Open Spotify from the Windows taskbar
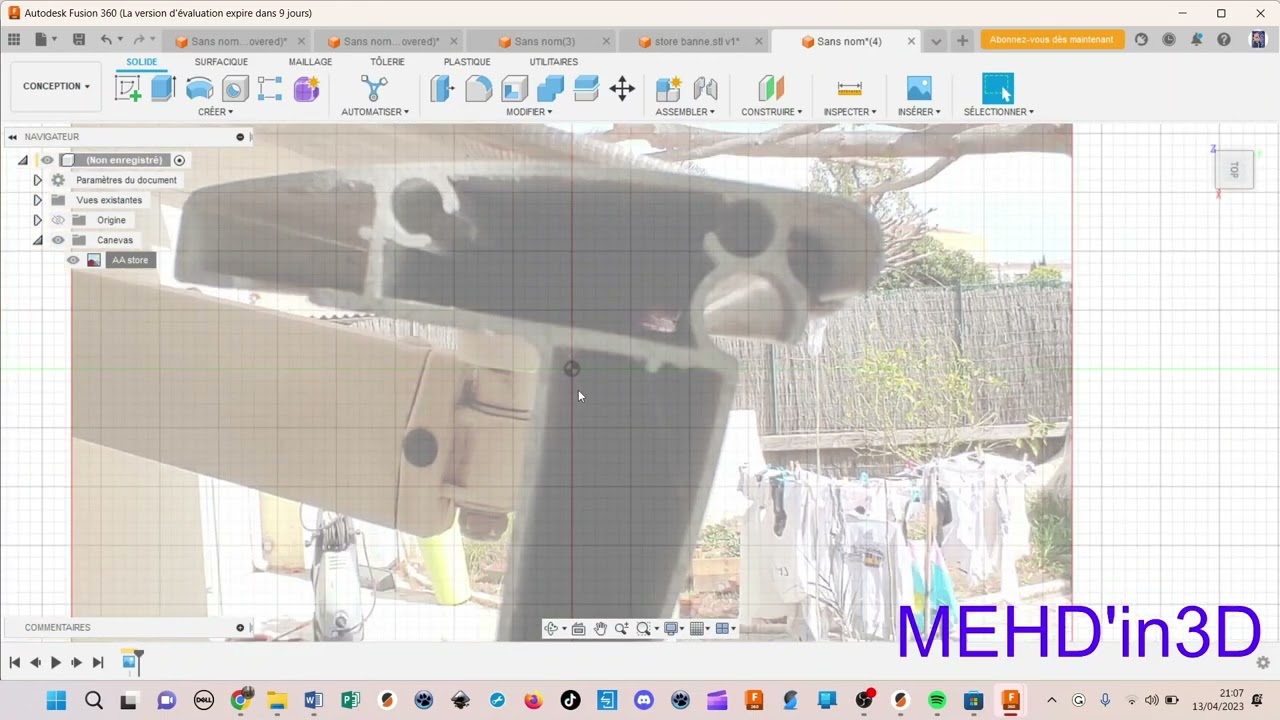 [937, 700]
